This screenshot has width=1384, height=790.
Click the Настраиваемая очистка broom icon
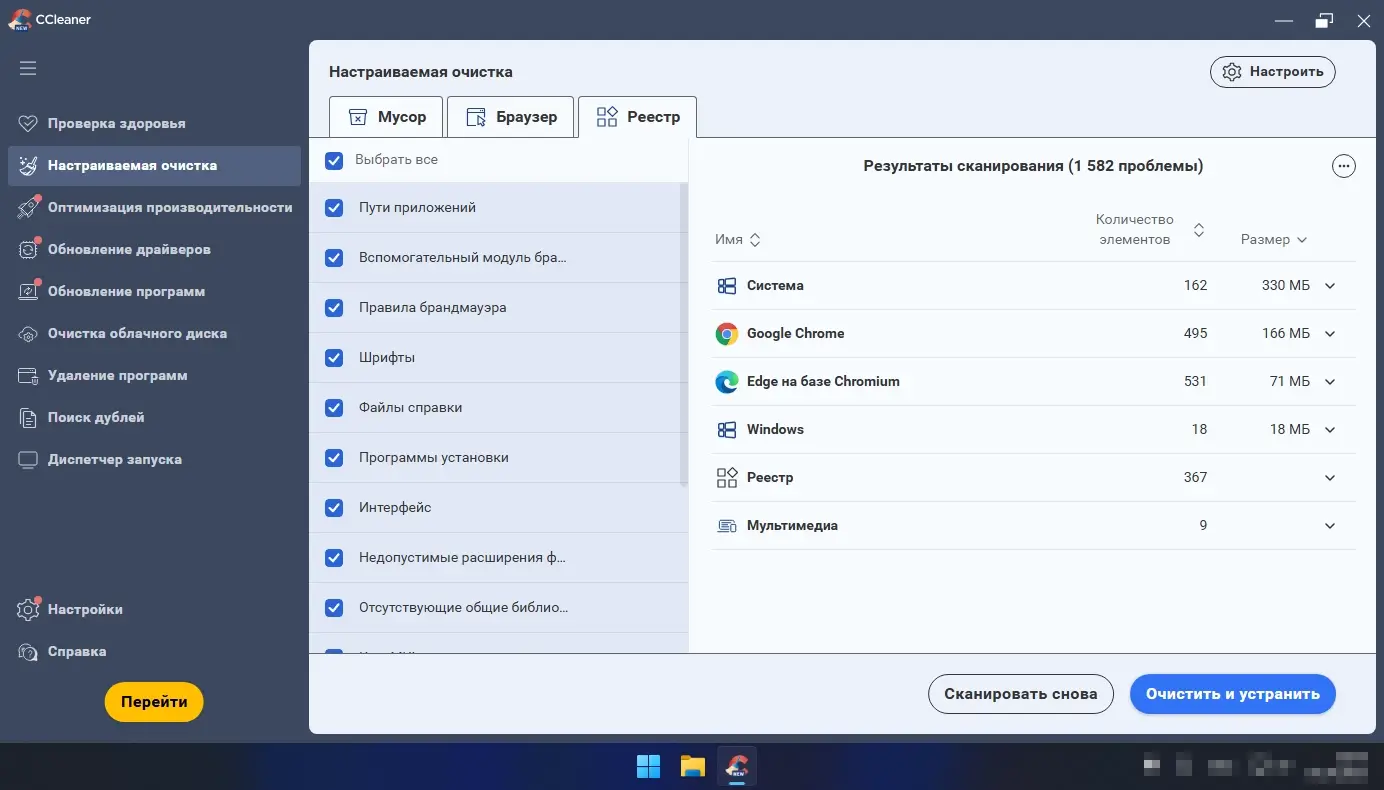point(28,166)
